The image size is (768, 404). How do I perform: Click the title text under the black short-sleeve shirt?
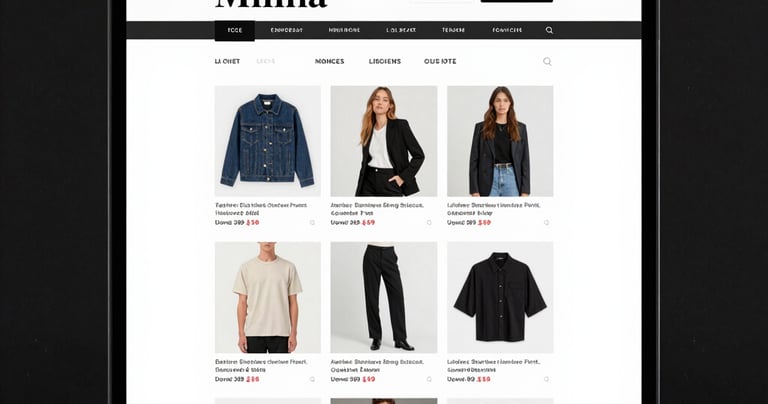click(494, 366)
